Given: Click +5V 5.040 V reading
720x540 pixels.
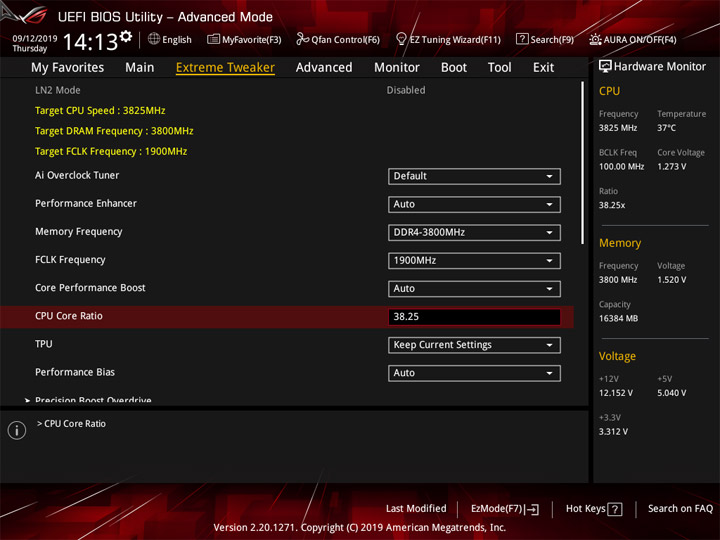Looking at the screenshot, I should click(672, 393).
